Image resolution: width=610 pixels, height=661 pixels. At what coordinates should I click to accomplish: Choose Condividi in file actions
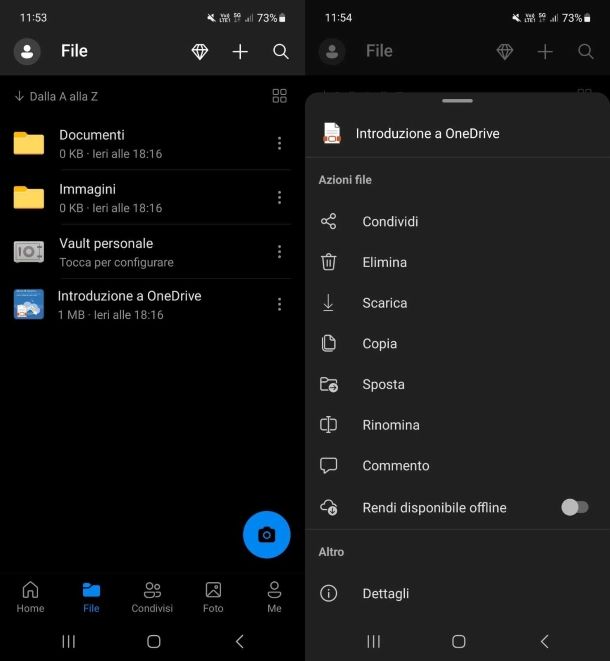pyautogui.click(x=457, y=221)
